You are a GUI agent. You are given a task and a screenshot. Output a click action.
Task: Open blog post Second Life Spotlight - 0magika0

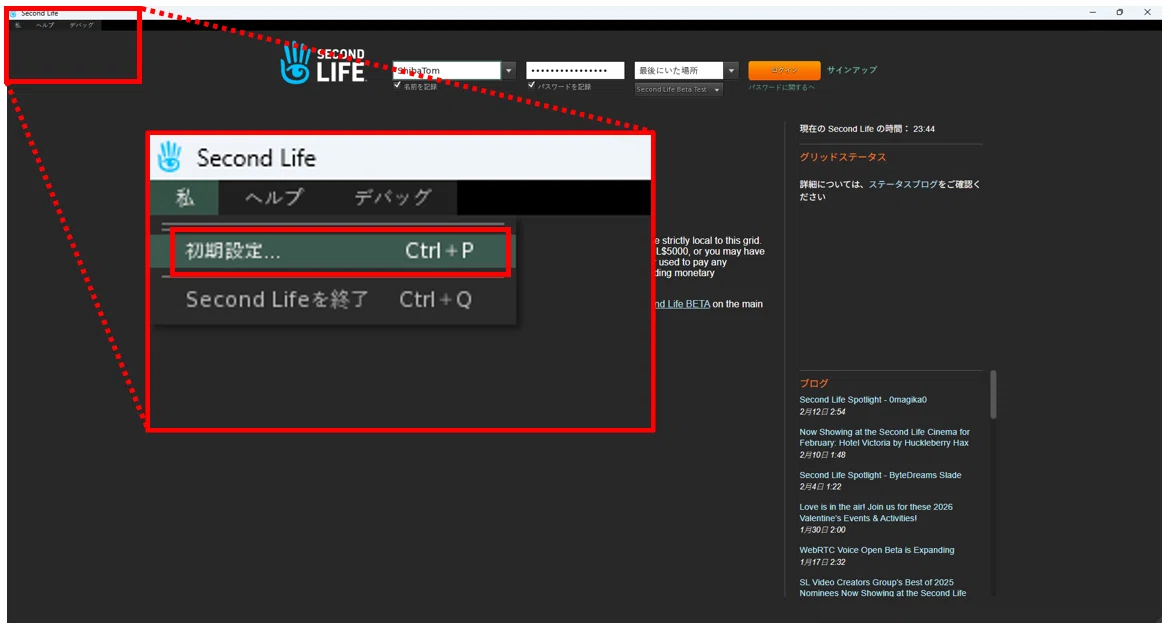(x=863, y=400)
